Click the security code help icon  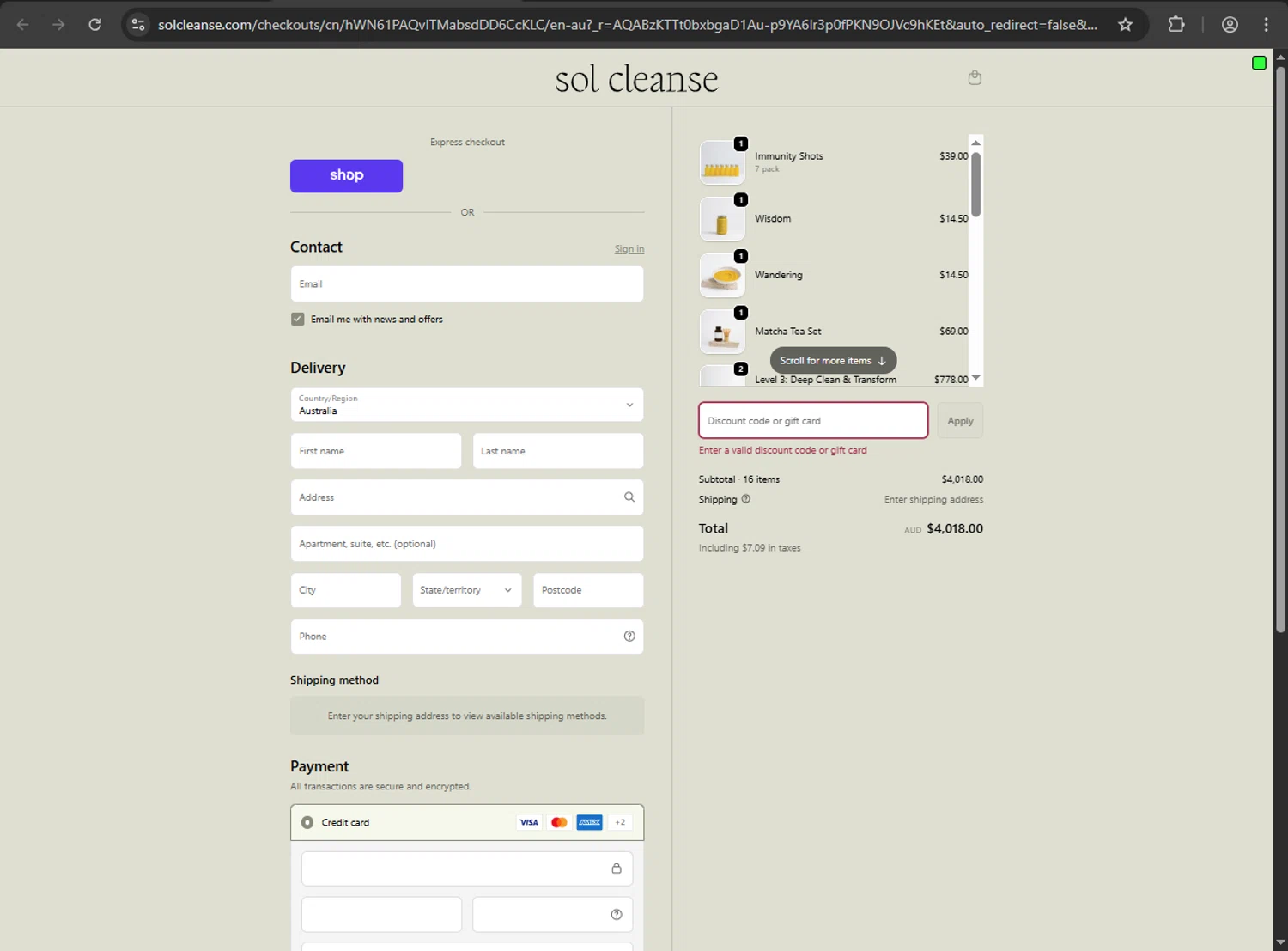point(617,915)
